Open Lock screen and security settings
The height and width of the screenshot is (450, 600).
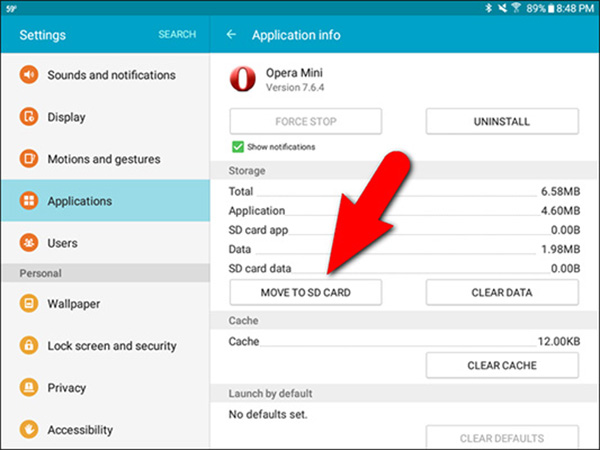(105, 346)
